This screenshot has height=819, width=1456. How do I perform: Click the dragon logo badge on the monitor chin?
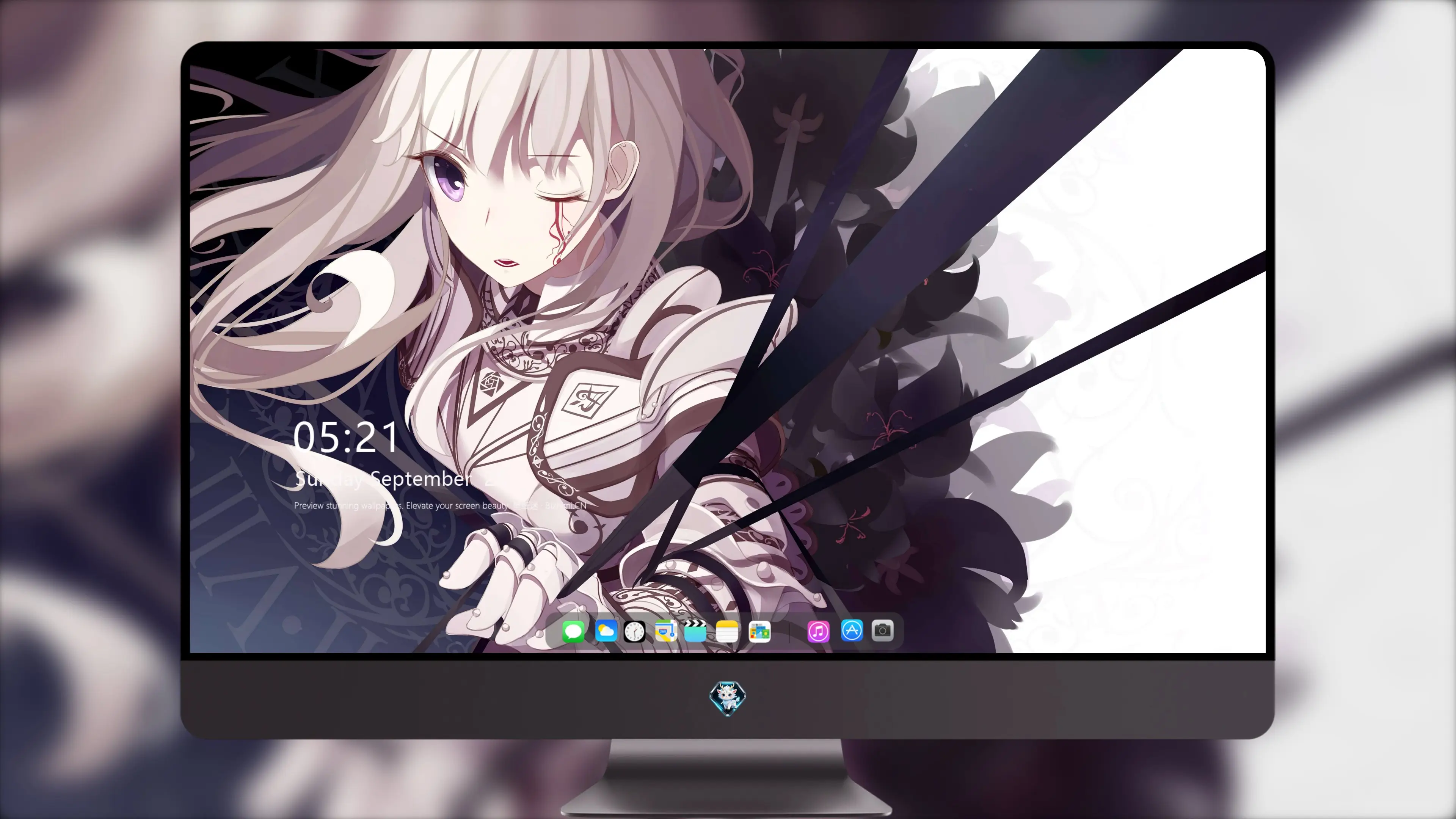click(728, 698)
